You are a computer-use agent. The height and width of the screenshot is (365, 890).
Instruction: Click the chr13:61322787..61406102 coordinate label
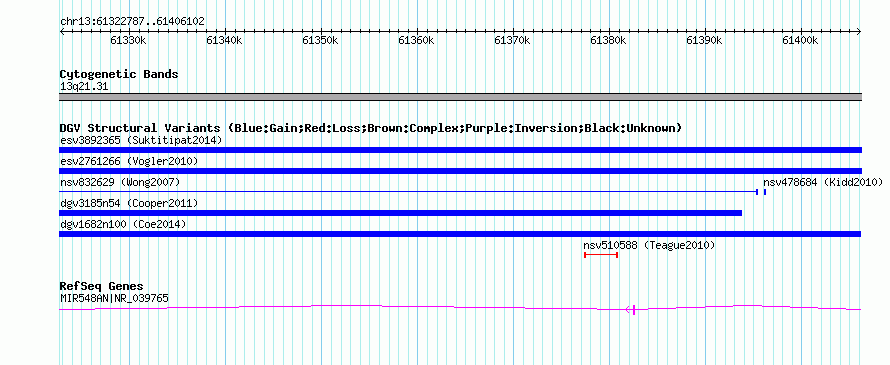click(132, 21)
